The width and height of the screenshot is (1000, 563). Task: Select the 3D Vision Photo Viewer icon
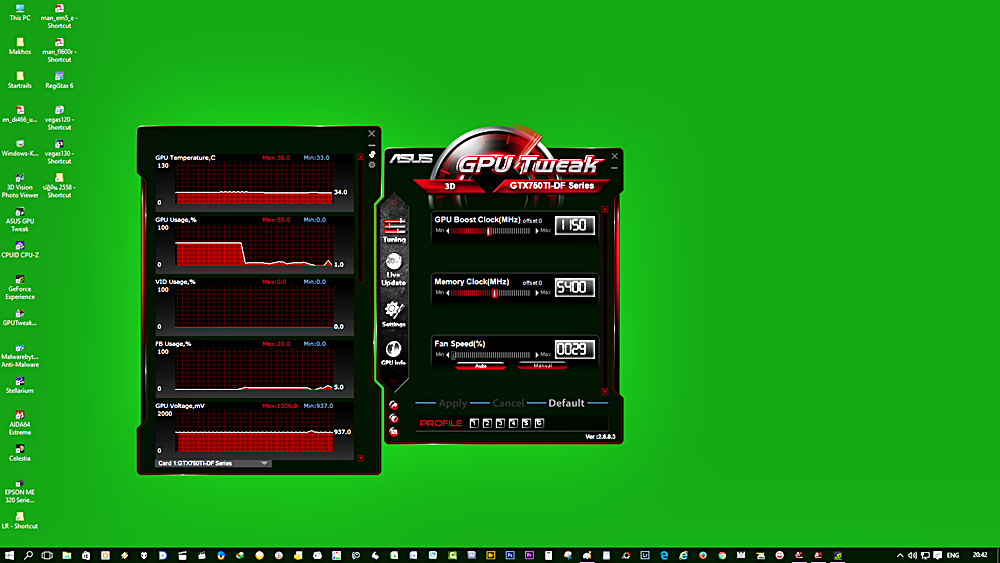[x=20, y=186]
